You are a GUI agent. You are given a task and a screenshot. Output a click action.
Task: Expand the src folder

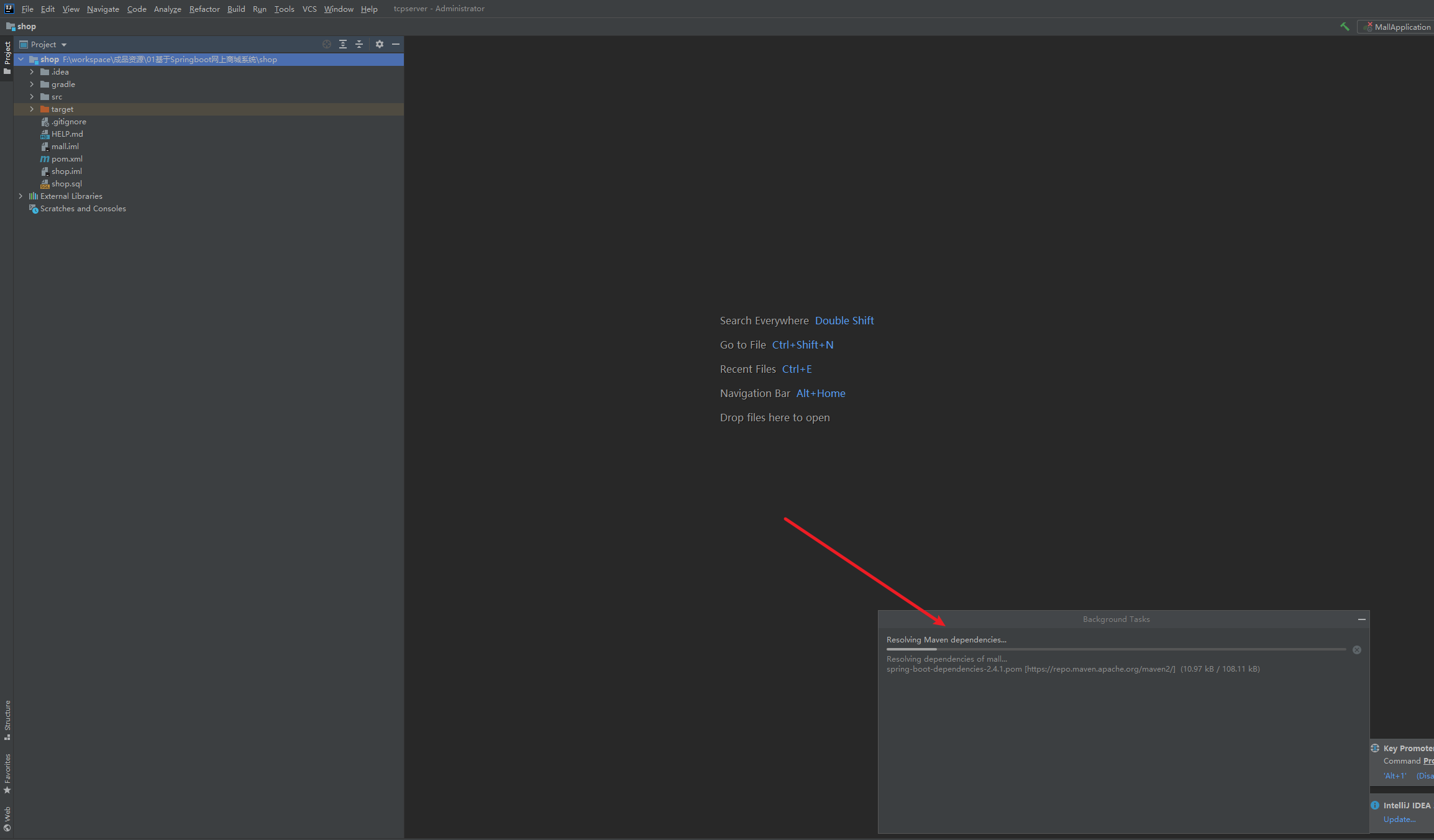point(32,97)
